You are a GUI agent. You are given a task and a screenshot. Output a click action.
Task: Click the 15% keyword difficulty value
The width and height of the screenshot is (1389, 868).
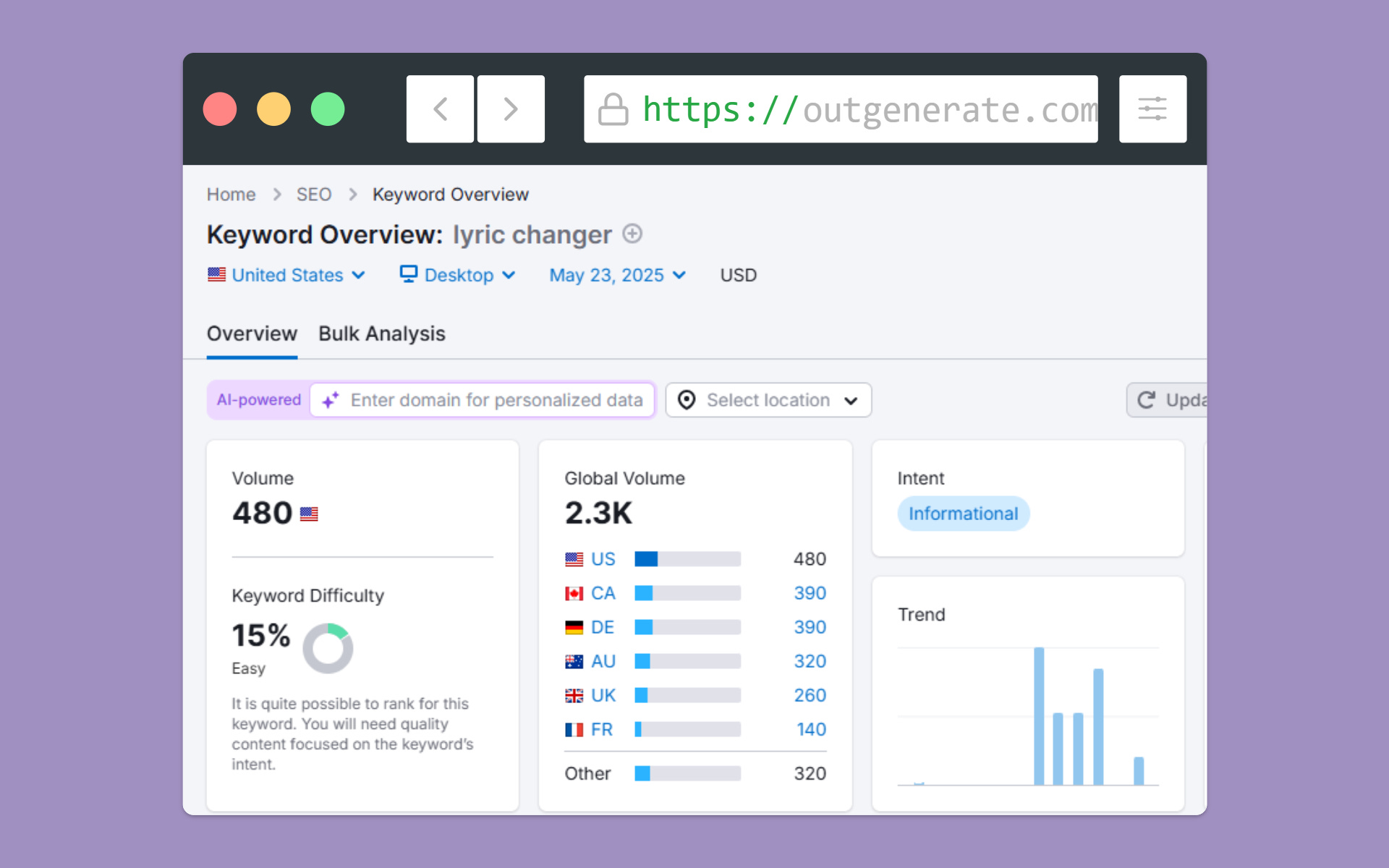[x=261, y=635]
